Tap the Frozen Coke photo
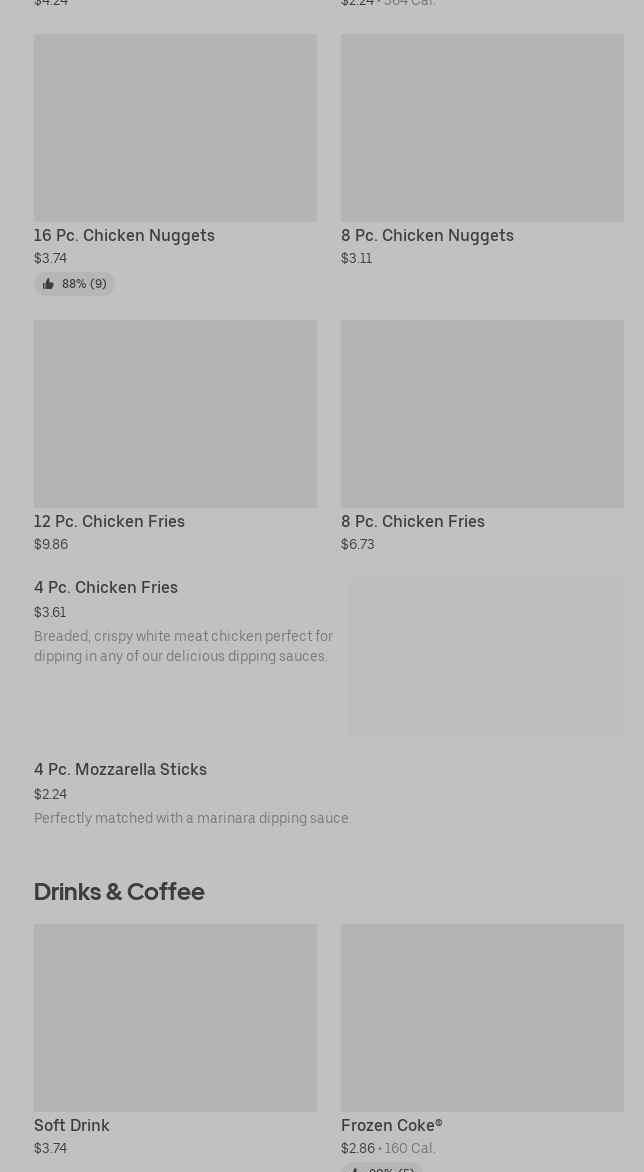644x1172 pixels. (x=482, y=1018)
